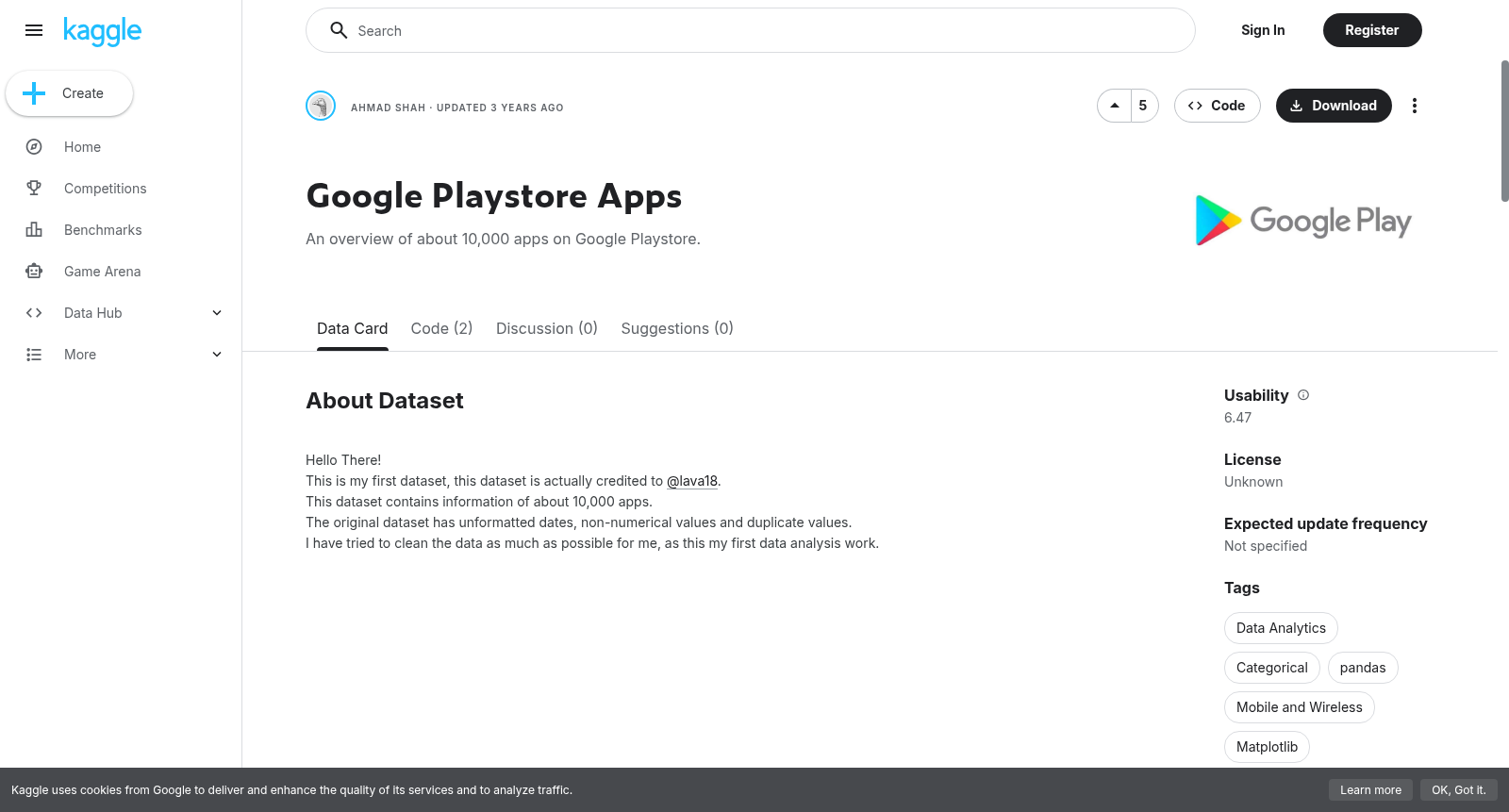Switch to the Code (2) tab
The image size is (1509, 812).
441,328
